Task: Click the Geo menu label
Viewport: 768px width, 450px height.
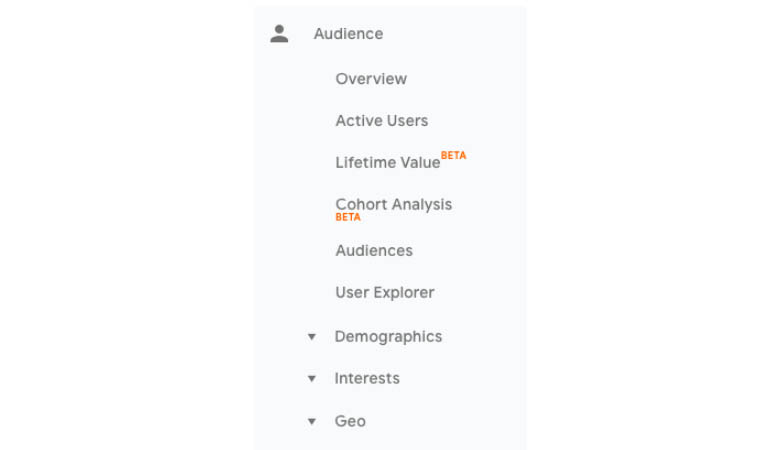Action: tap(350, 421)
